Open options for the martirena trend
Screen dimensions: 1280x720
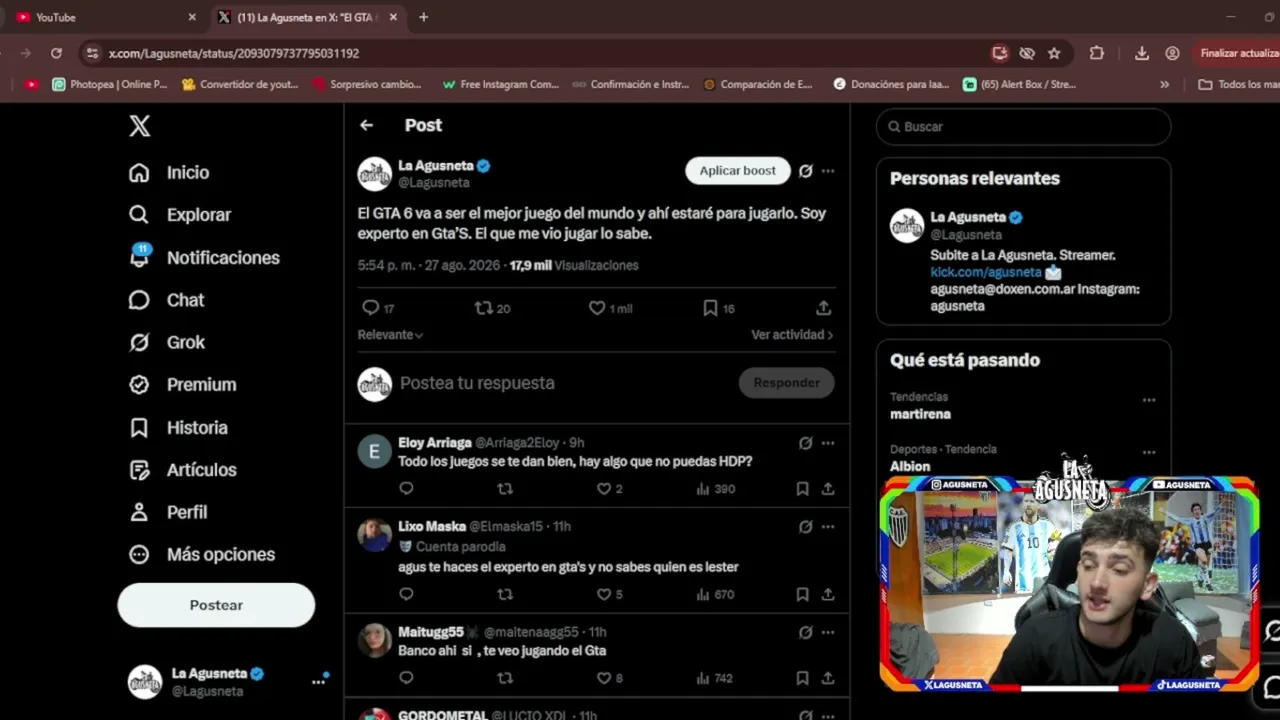click(1149, 400)
